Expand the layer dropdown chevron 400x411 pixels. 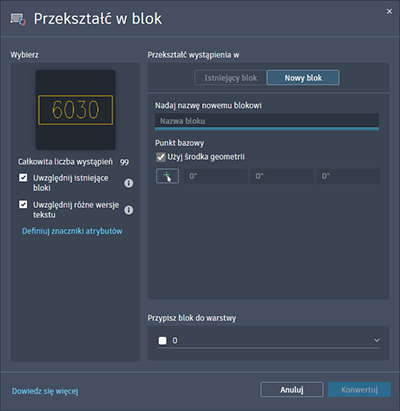[377, 340]
